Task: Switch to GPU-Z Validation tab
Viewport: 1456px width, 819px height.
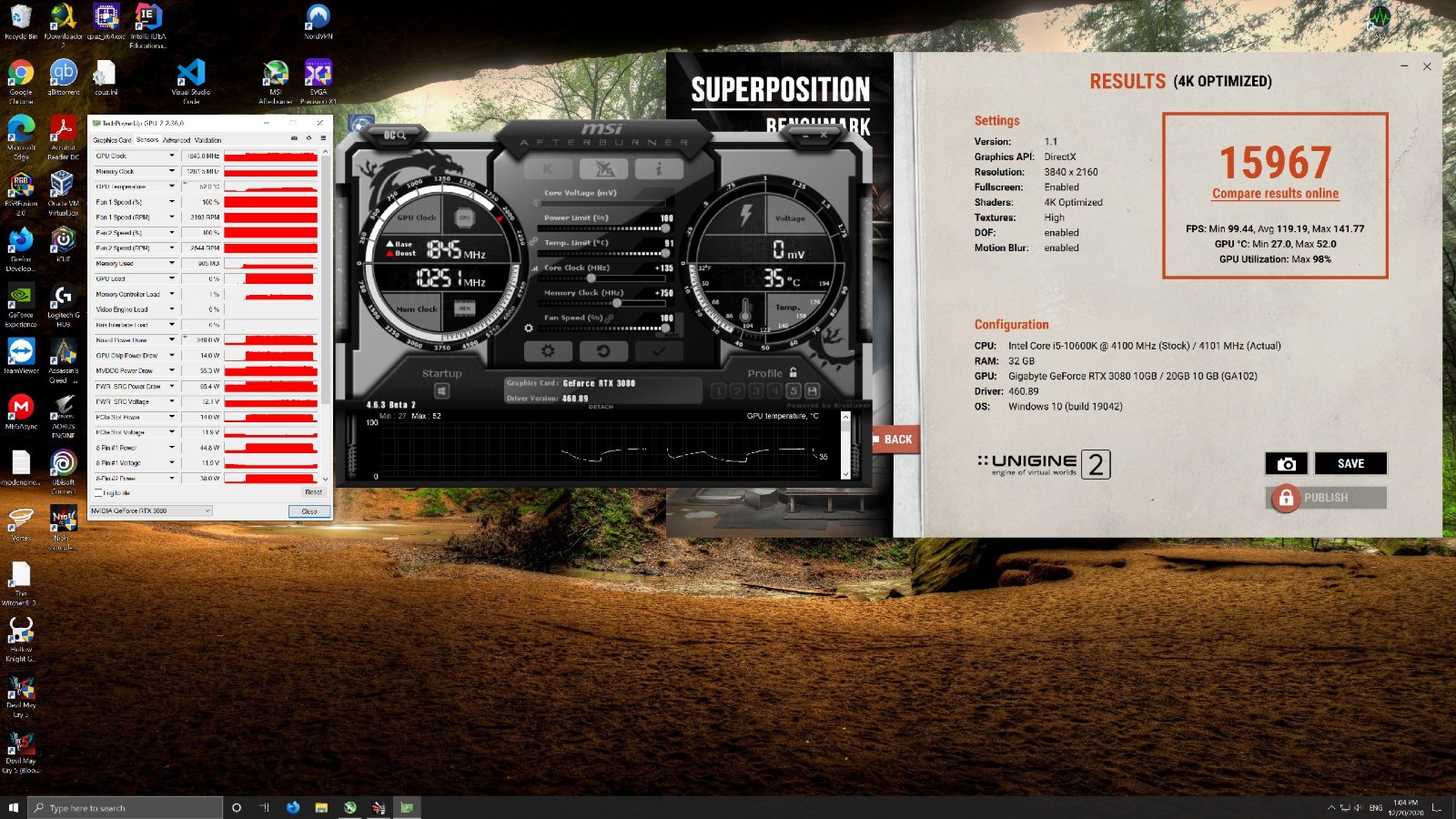Action: pyautogui.click(x=208, y=140)
